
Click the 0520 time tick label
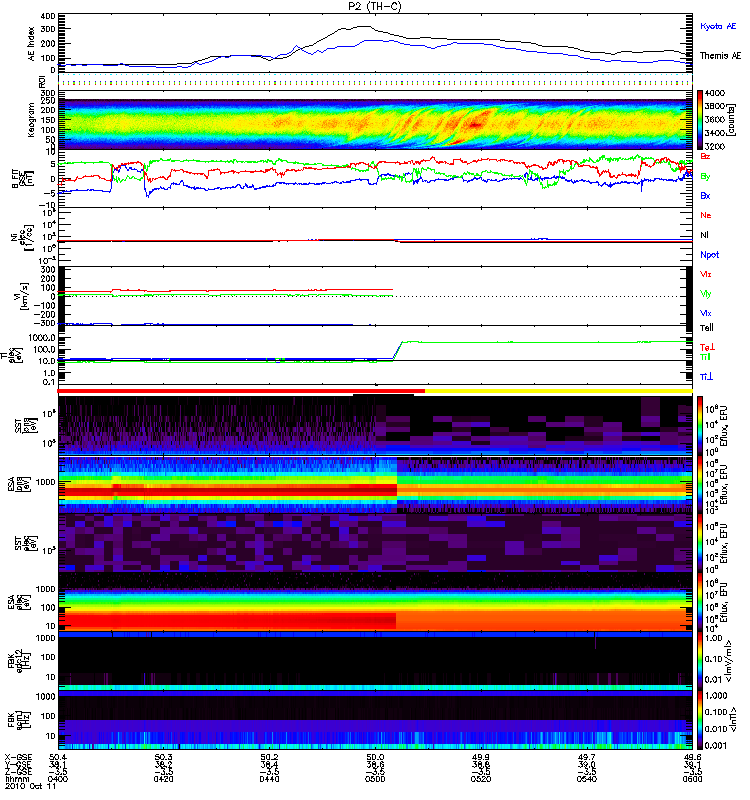481,779
